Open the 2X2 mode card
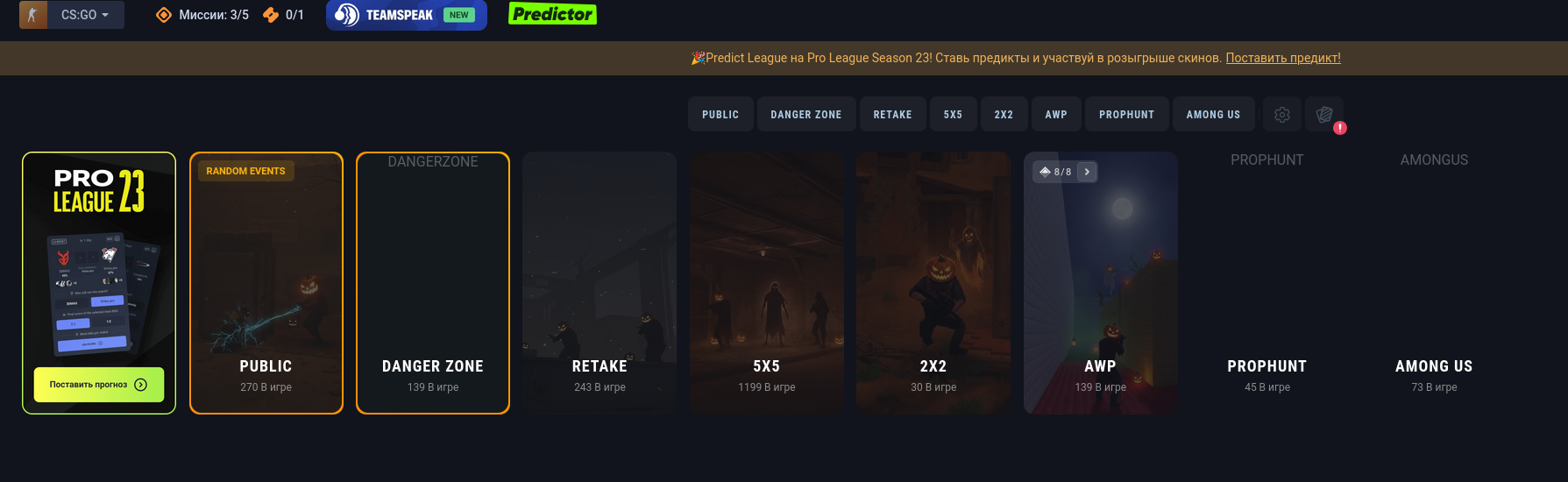This screenshot has height=482, width=1568. (933, 283)
